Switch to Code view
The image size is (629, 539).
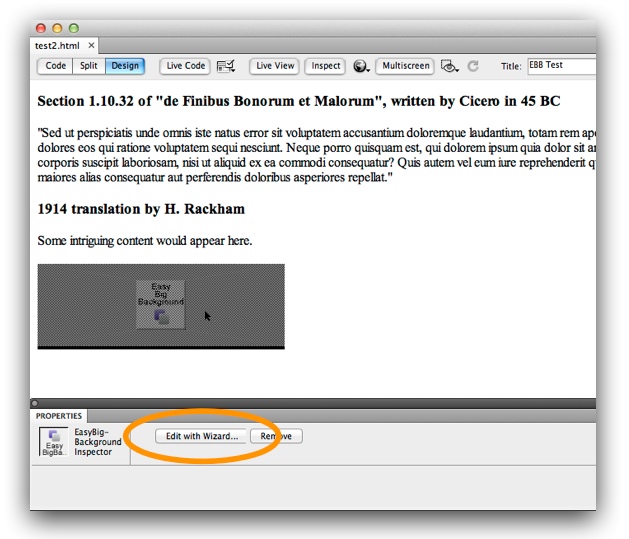point(56,66)
